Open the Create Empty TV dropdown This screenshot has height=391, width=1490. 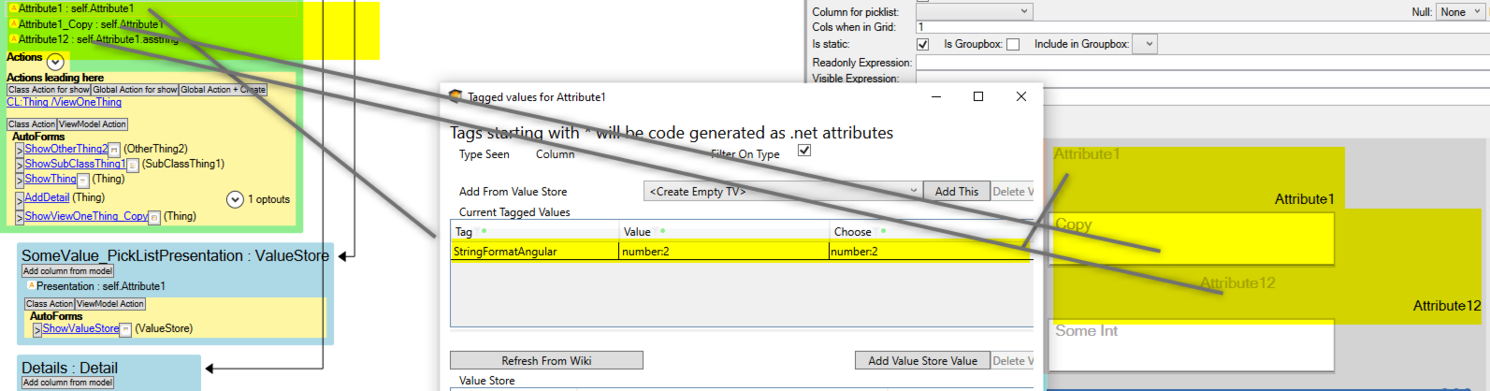(x=783, y=190)
